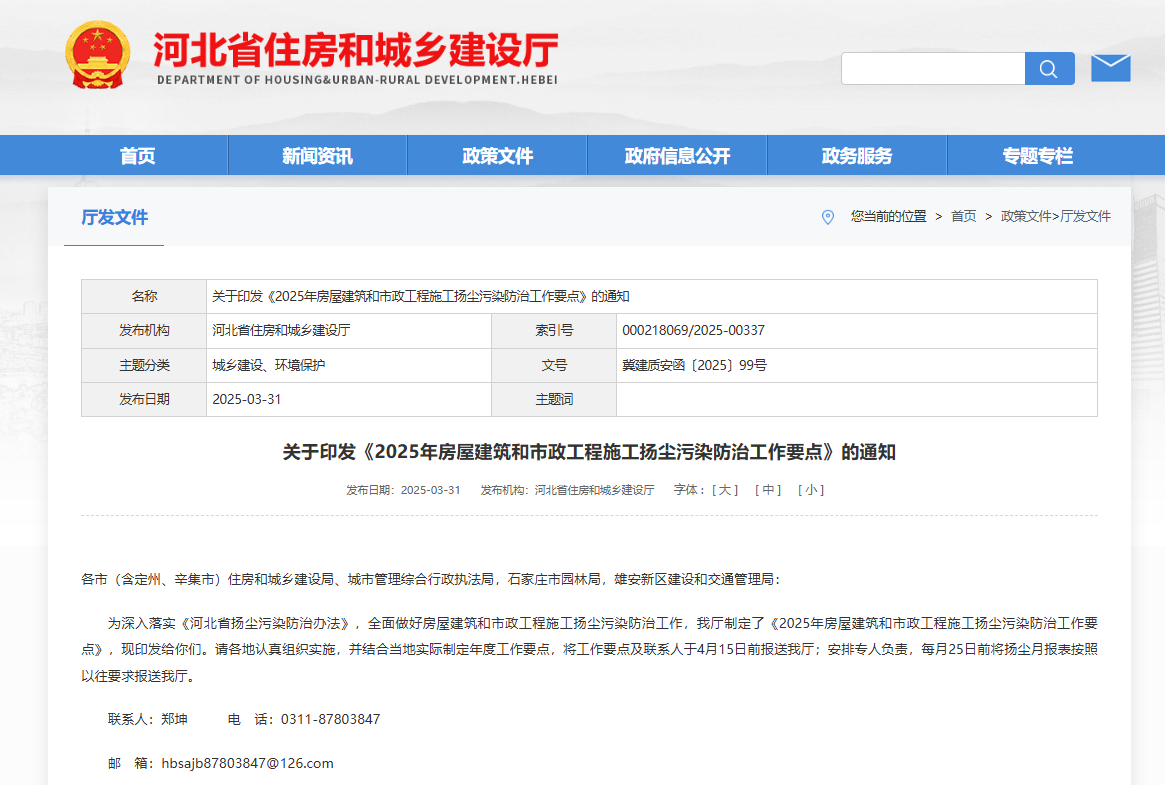The height and width of the screenshot is (785, 1165).
Task: Click the 主题分类 table label
Action: [144, 365]
